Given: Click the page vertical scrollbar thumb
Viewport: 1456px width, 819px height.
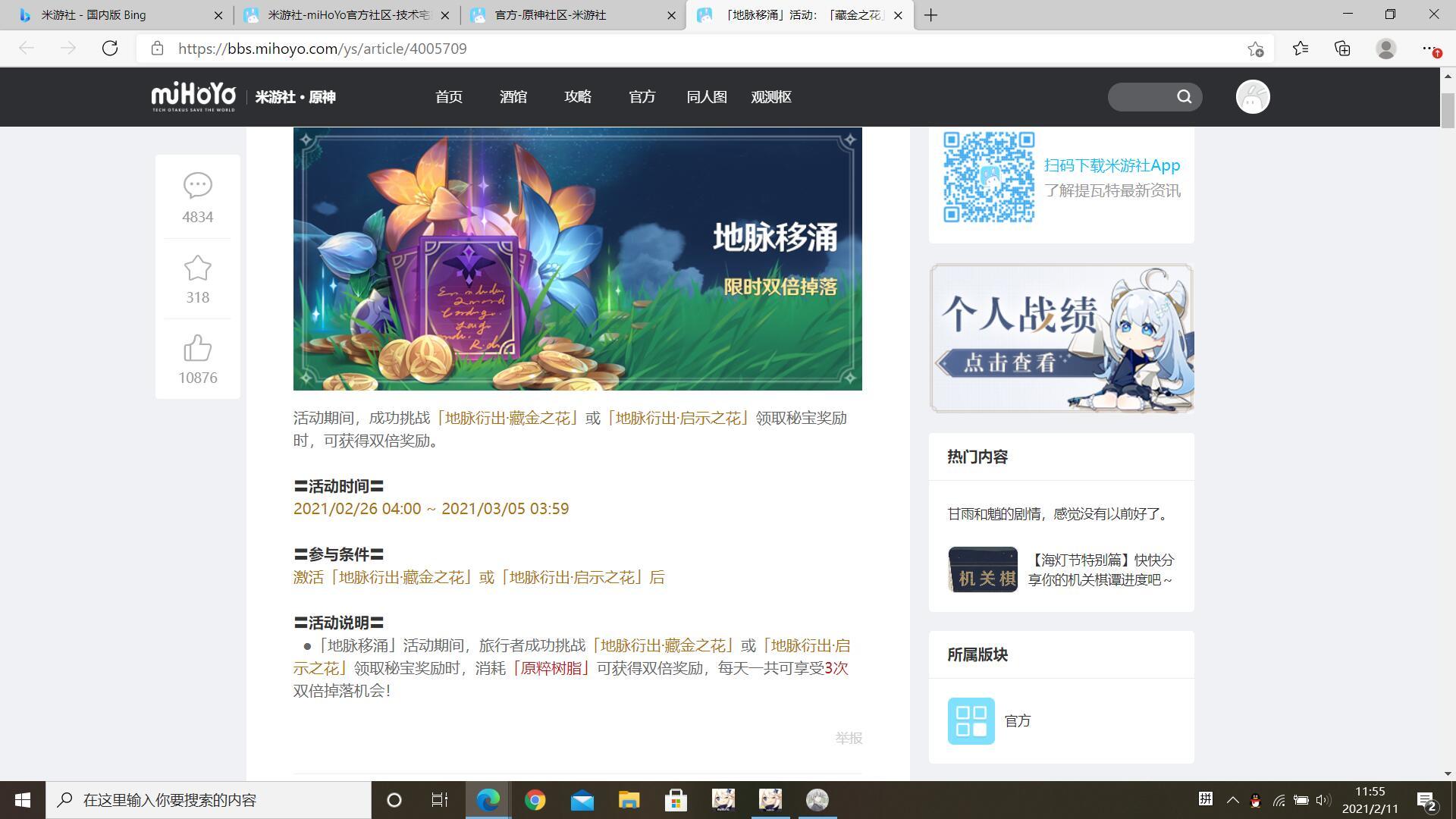Looking at the screenshot, I should (x=1448, y=110).
